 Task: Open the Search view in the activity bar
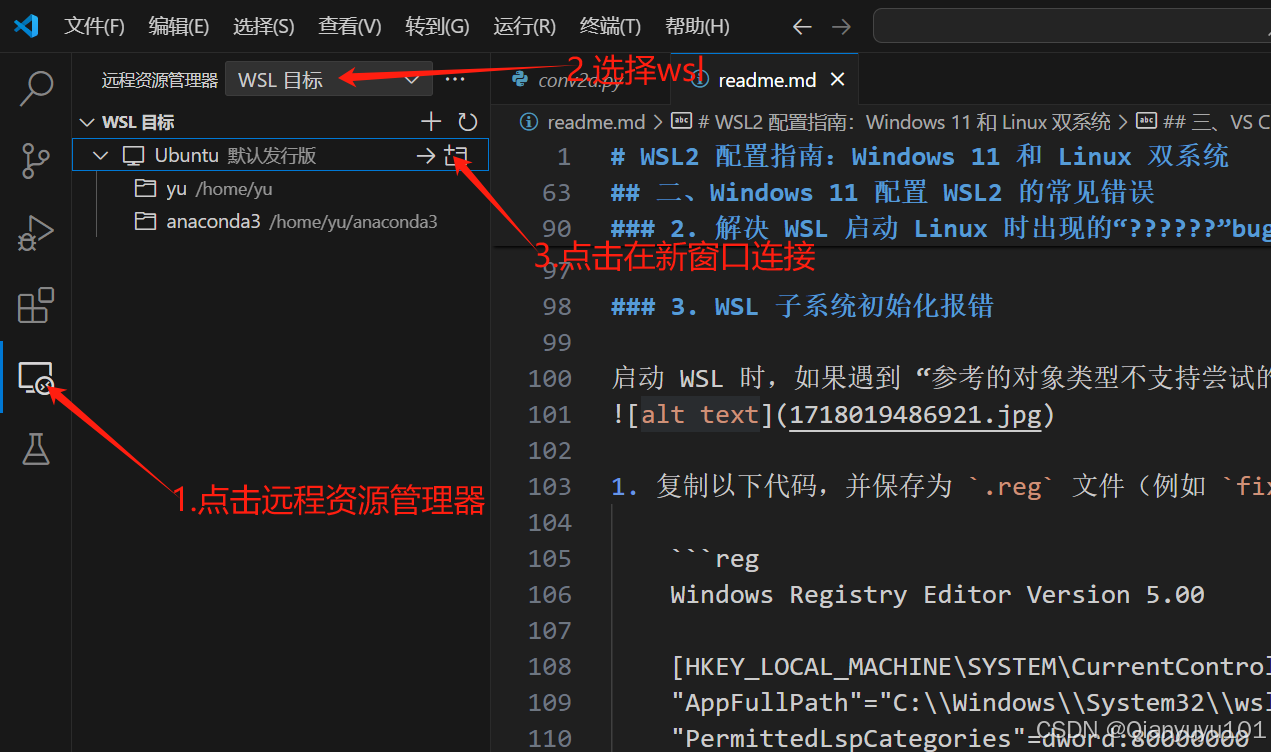coord(36,88)
